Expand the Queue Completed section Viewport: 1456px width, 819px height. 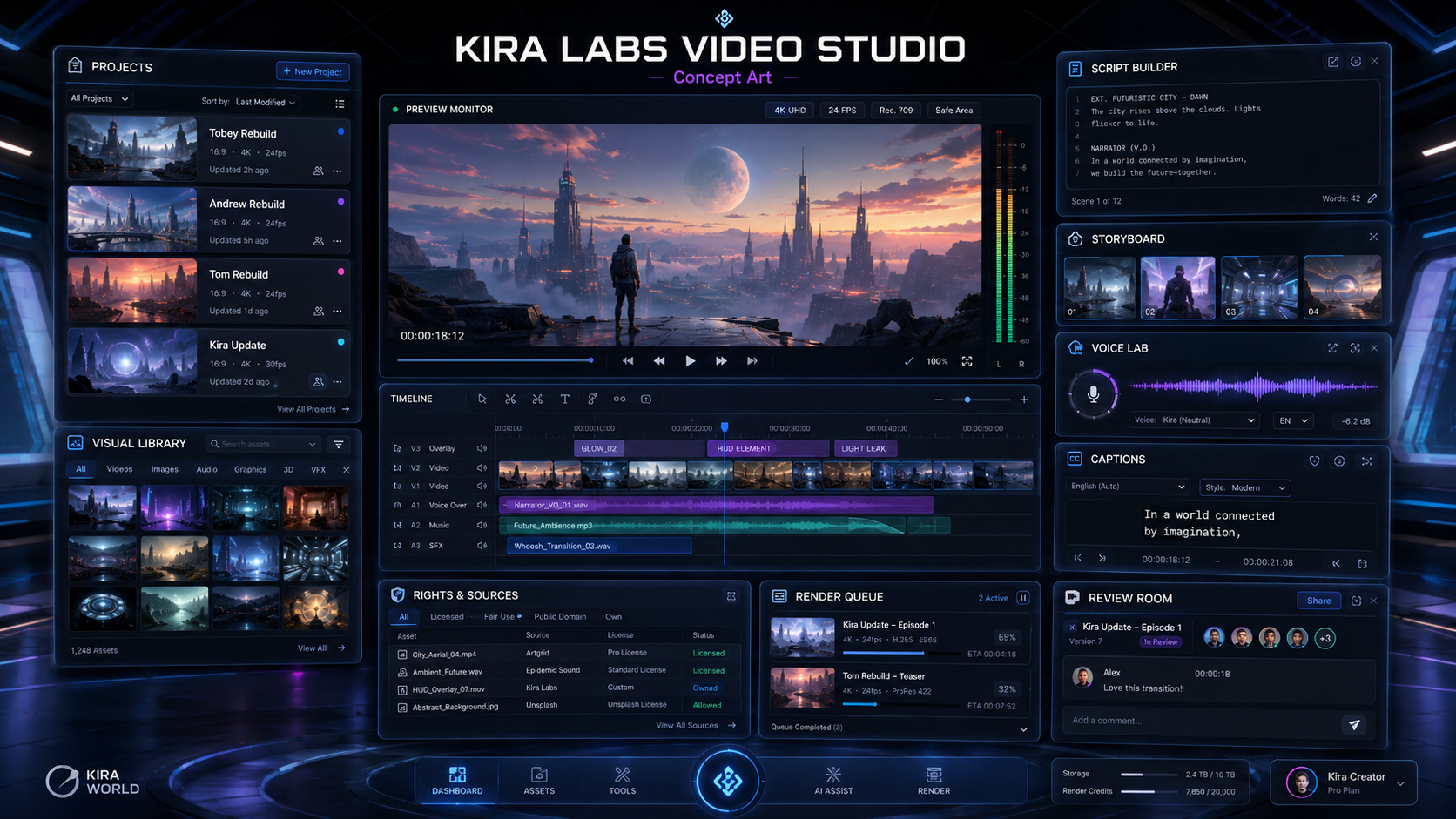pos(1023,729)
